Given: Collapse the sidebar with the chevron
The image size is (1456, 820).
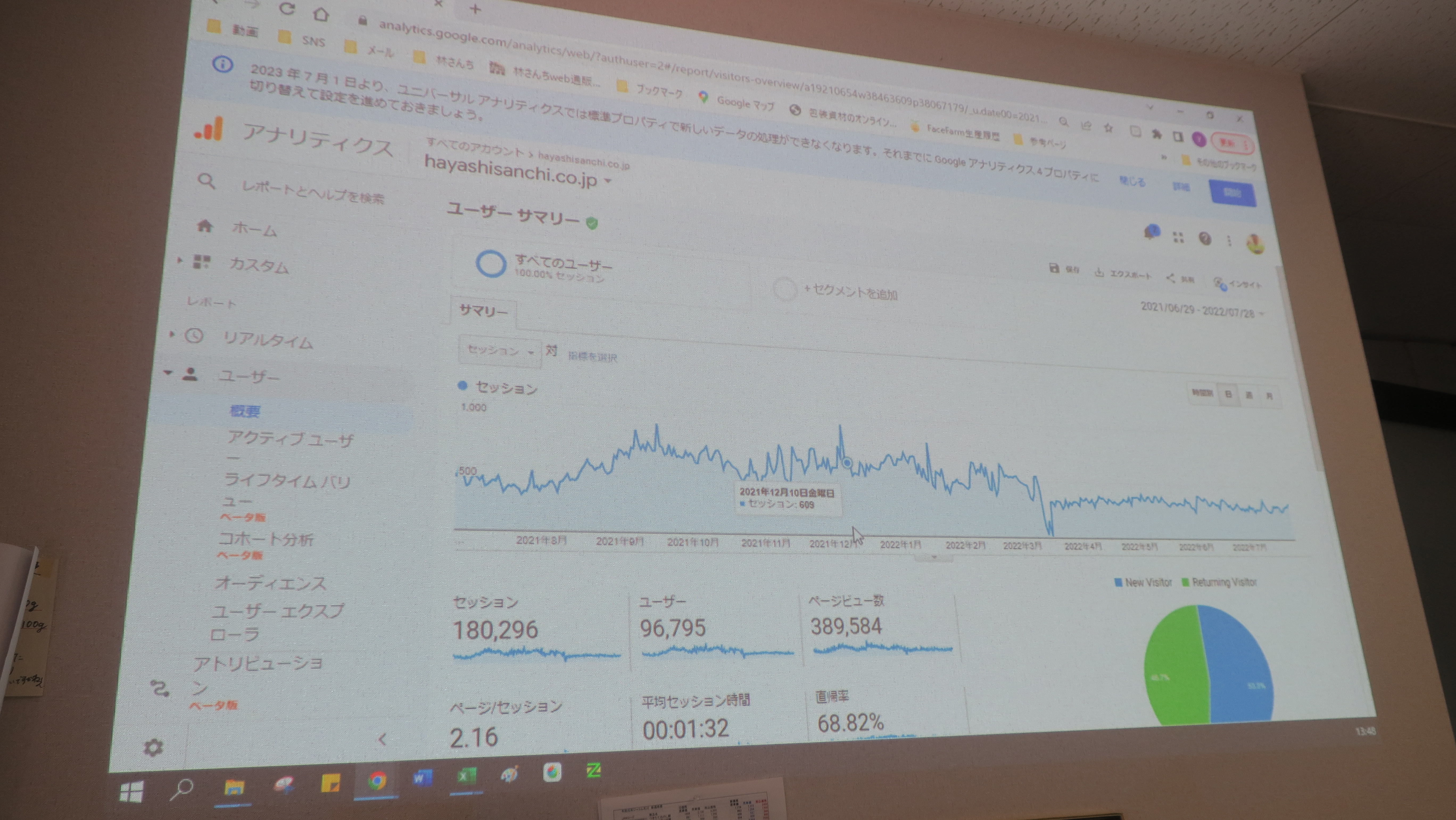Looking at the screenshot, I should [382, 739].
